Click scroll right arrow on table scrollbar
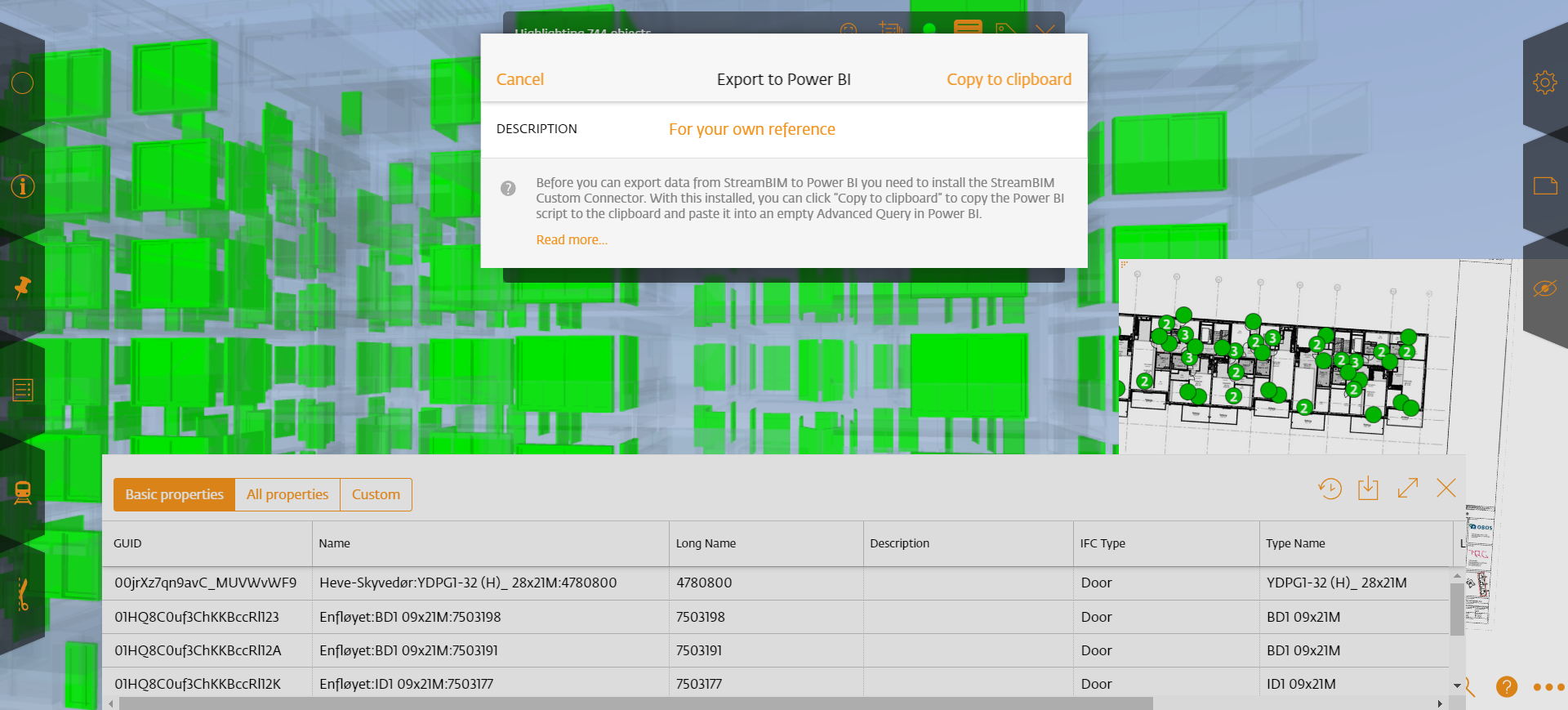Screen dimensions: 1568x710 [x=1440, y=703]
